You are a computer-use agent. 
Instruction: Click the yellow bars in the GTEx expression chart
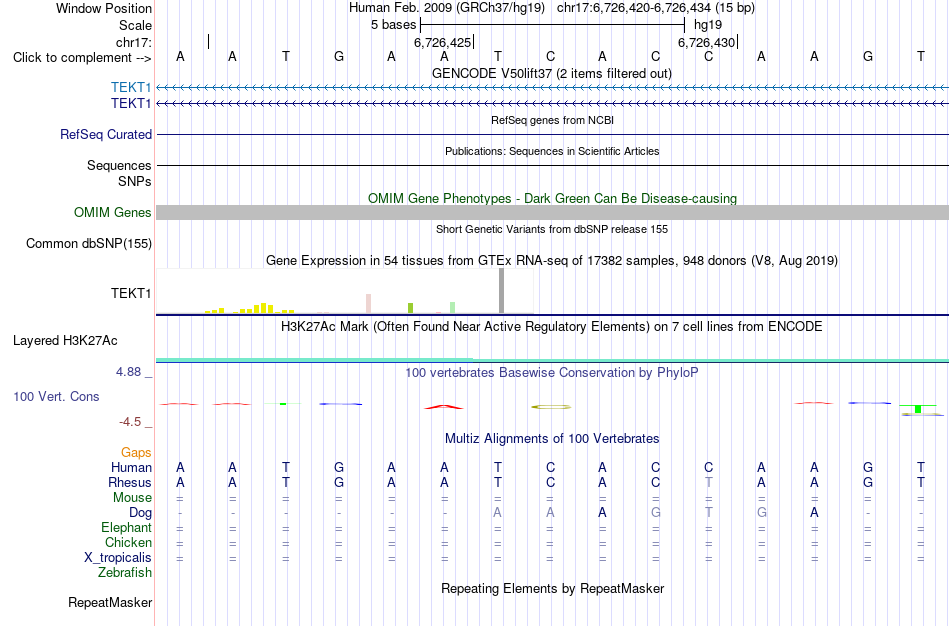[x=250, y=308]
